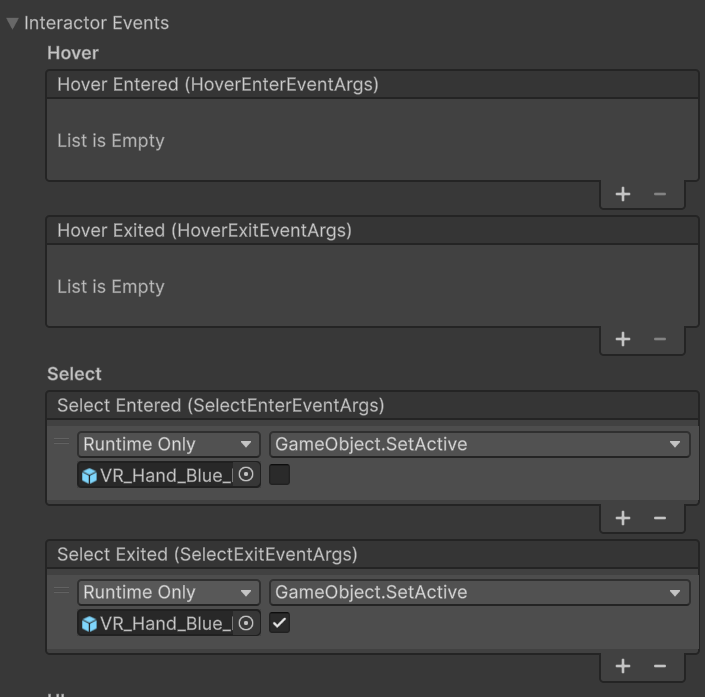Remove listener from Select Entered event
Viewport: 705px width, 697px height.
[x=659, y=518]
